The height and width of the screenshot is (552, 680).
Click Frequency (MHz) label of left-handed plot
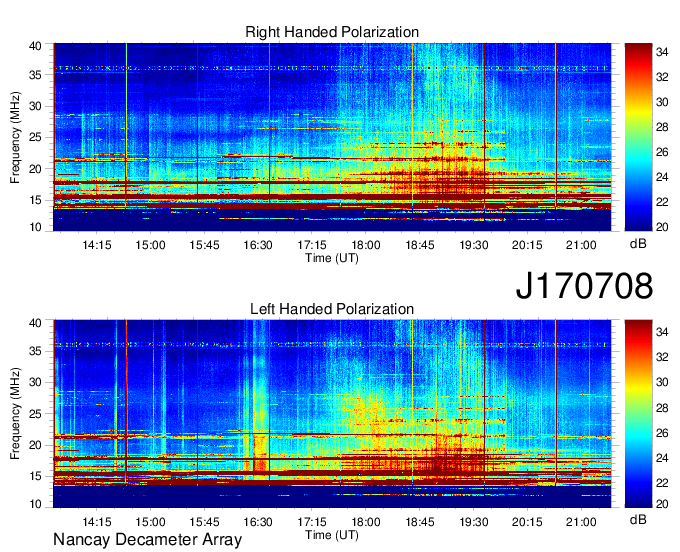[x=15, y=414]
